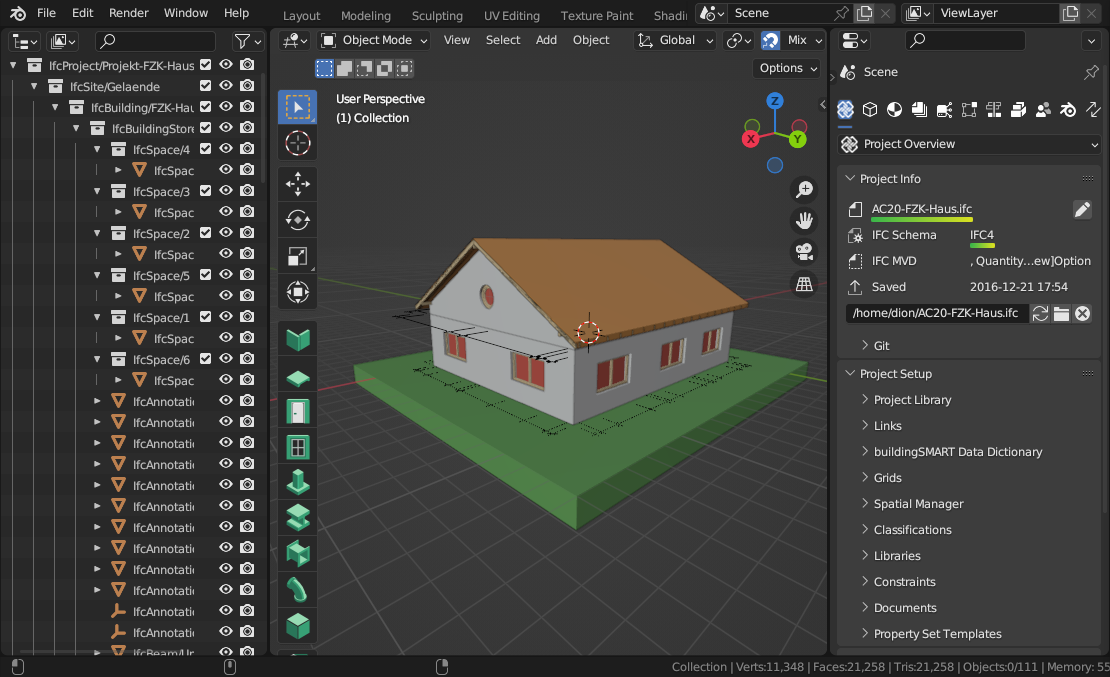
Task: Switch to the Sculpting workspace tab
Action: (x=437, y=15)
